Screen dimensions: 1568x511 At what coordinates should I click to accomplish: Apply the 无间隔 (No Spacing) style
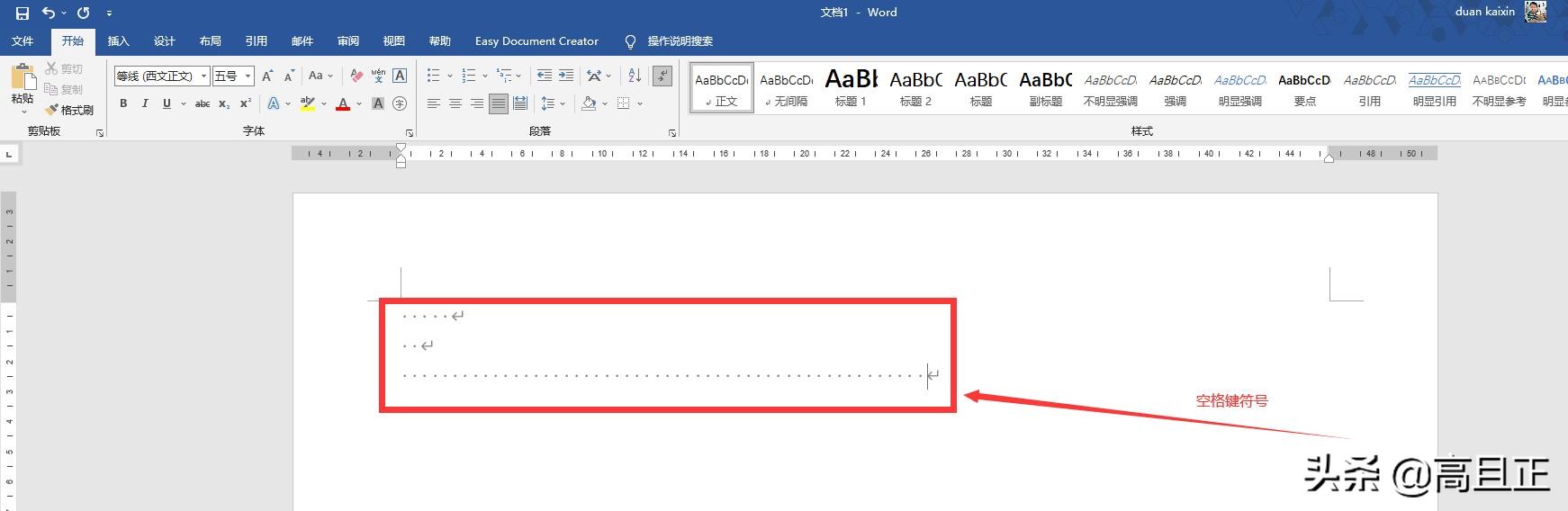[x=786, y=87]
